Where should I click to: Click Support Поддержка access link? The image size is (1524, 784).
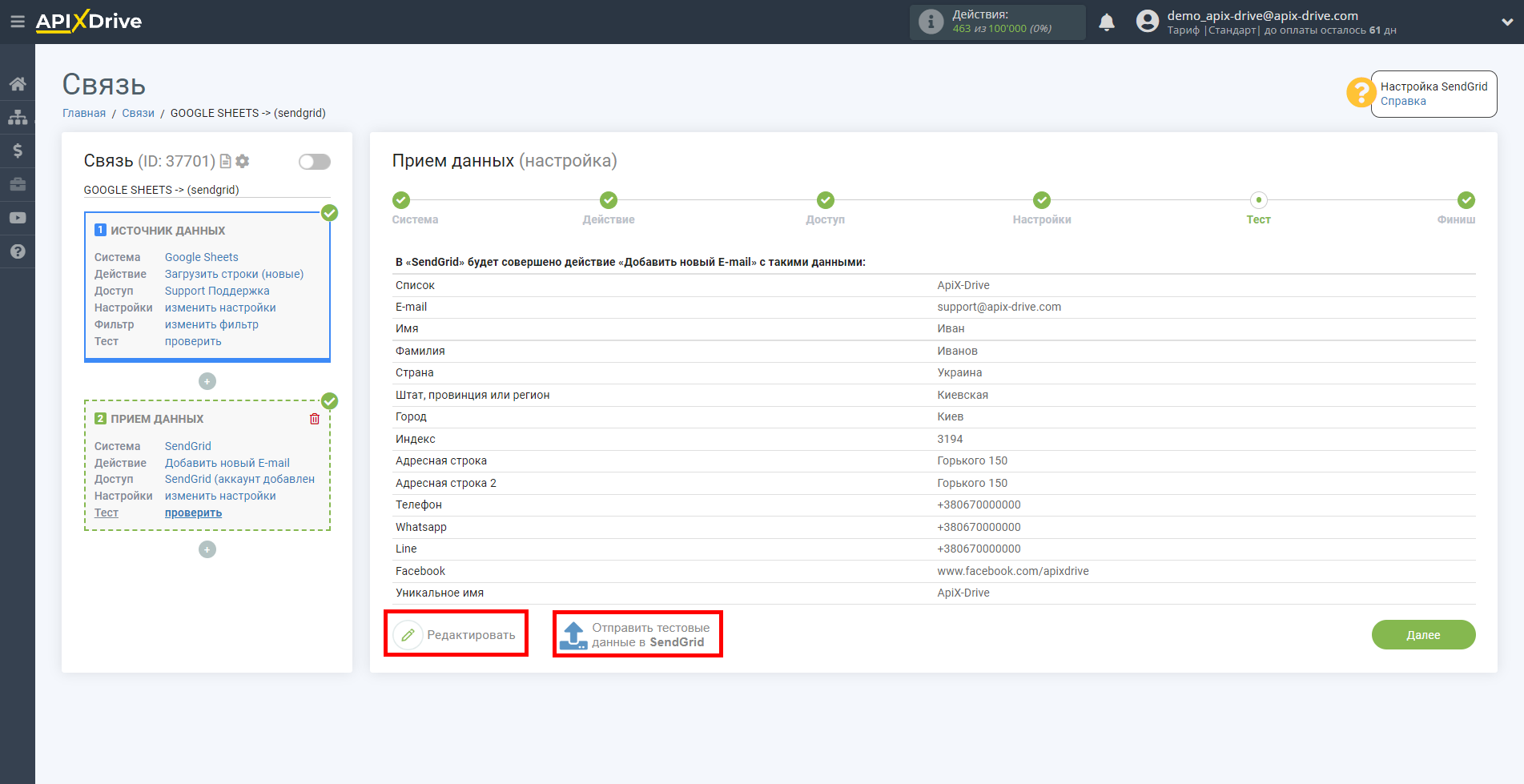pyautogui.click(x=217, y=291)
